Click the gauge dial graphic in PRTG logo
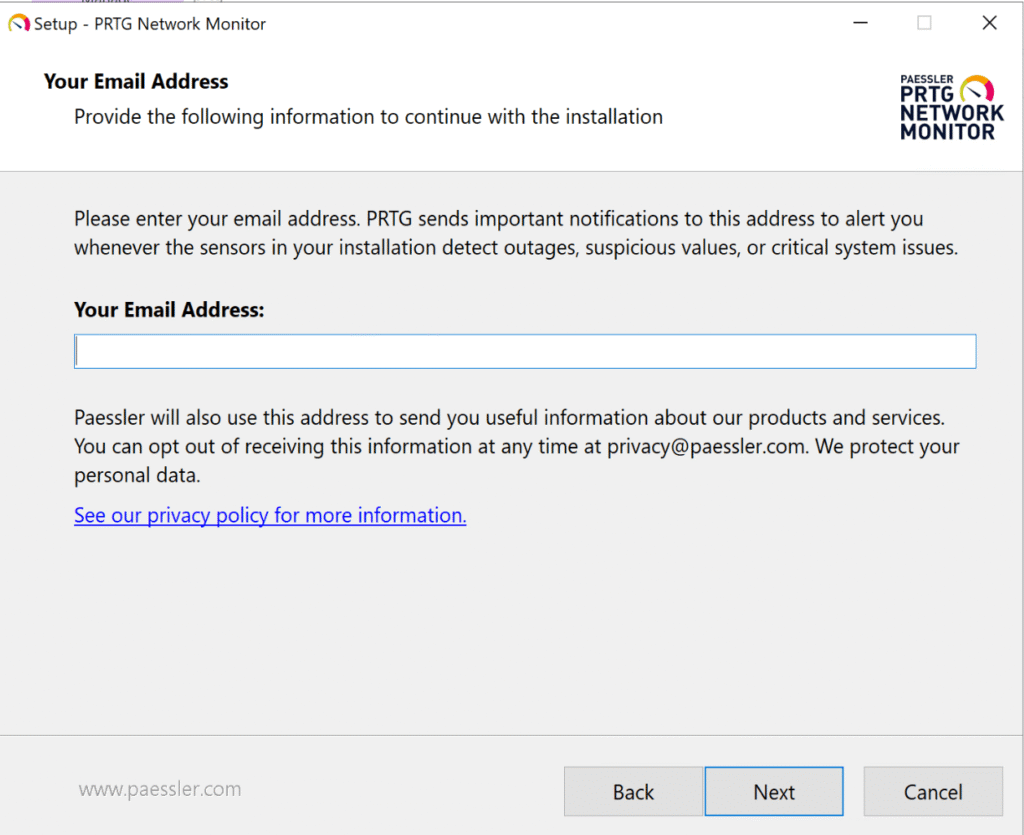Viewport: 1024px width, 835px height. point(977,90)
